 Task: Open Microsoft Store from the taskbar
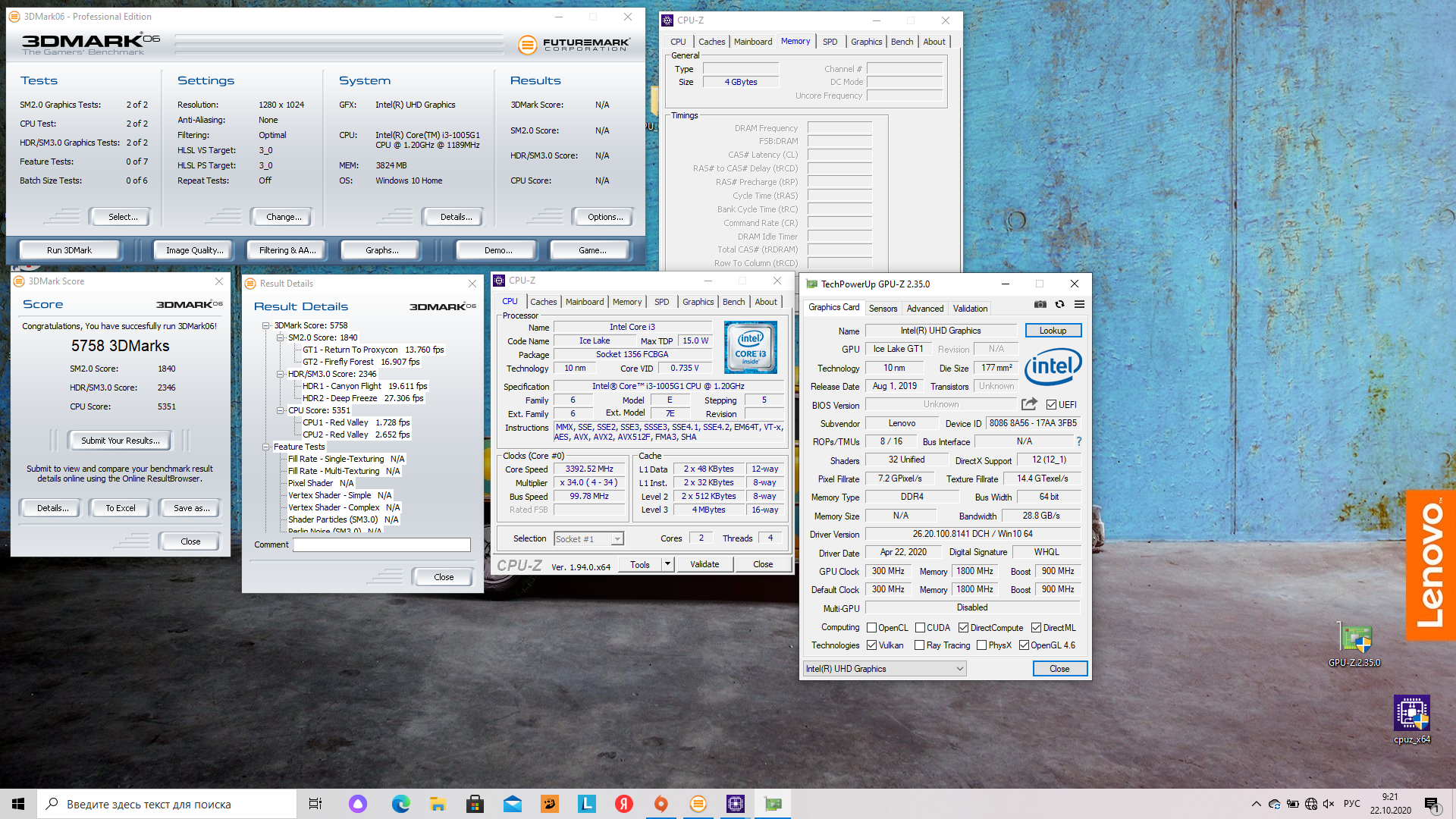coord(475,804)
